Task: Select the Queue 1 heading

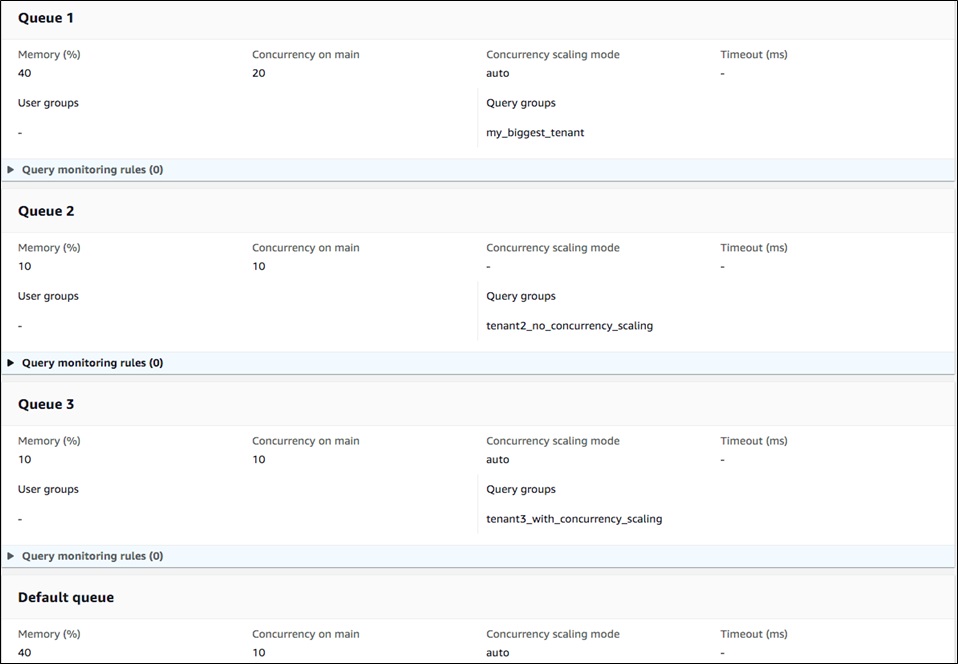Action: (46, 18)
